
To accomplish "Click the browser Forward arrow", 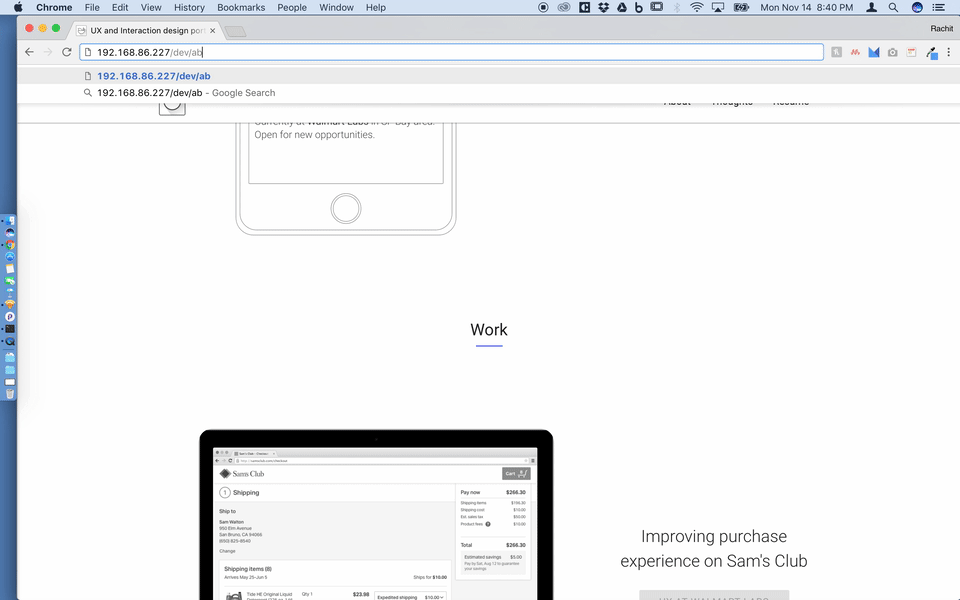I will pos(48,52).
